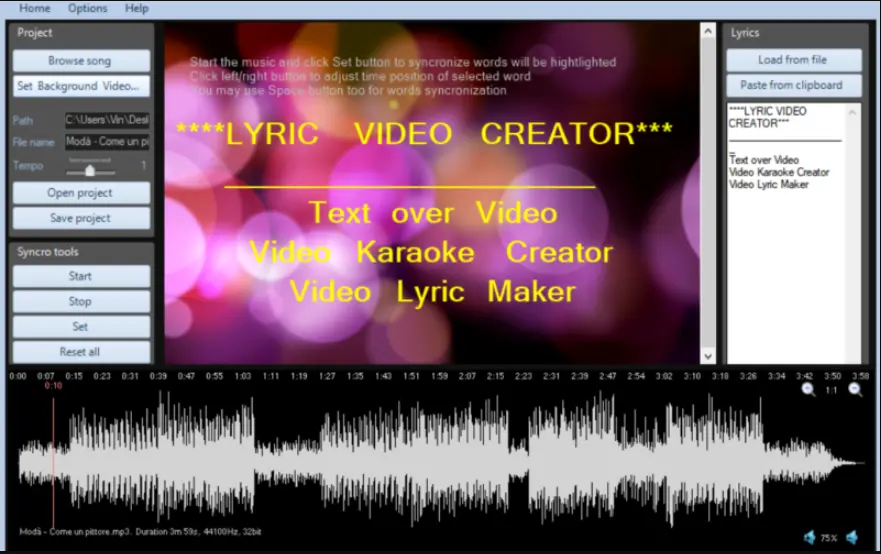Click the word 'LYRIC' in the preview title
The height and width of the screenshot is (554, 881).
272,134
